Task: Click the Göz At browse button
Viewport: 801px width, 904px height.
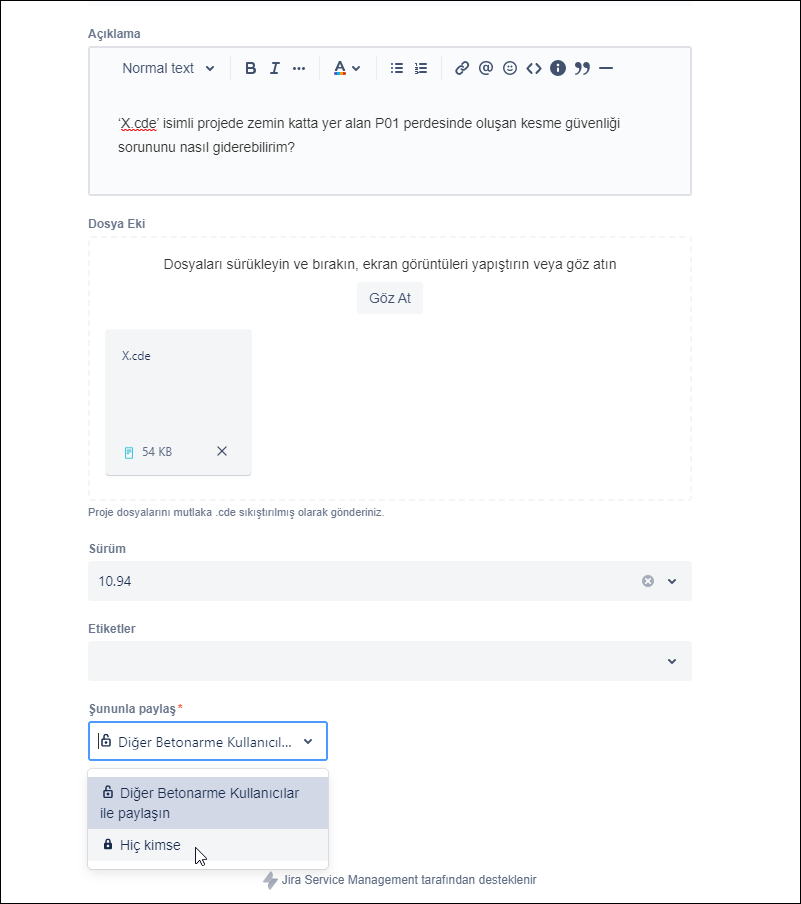Action: 390,298
